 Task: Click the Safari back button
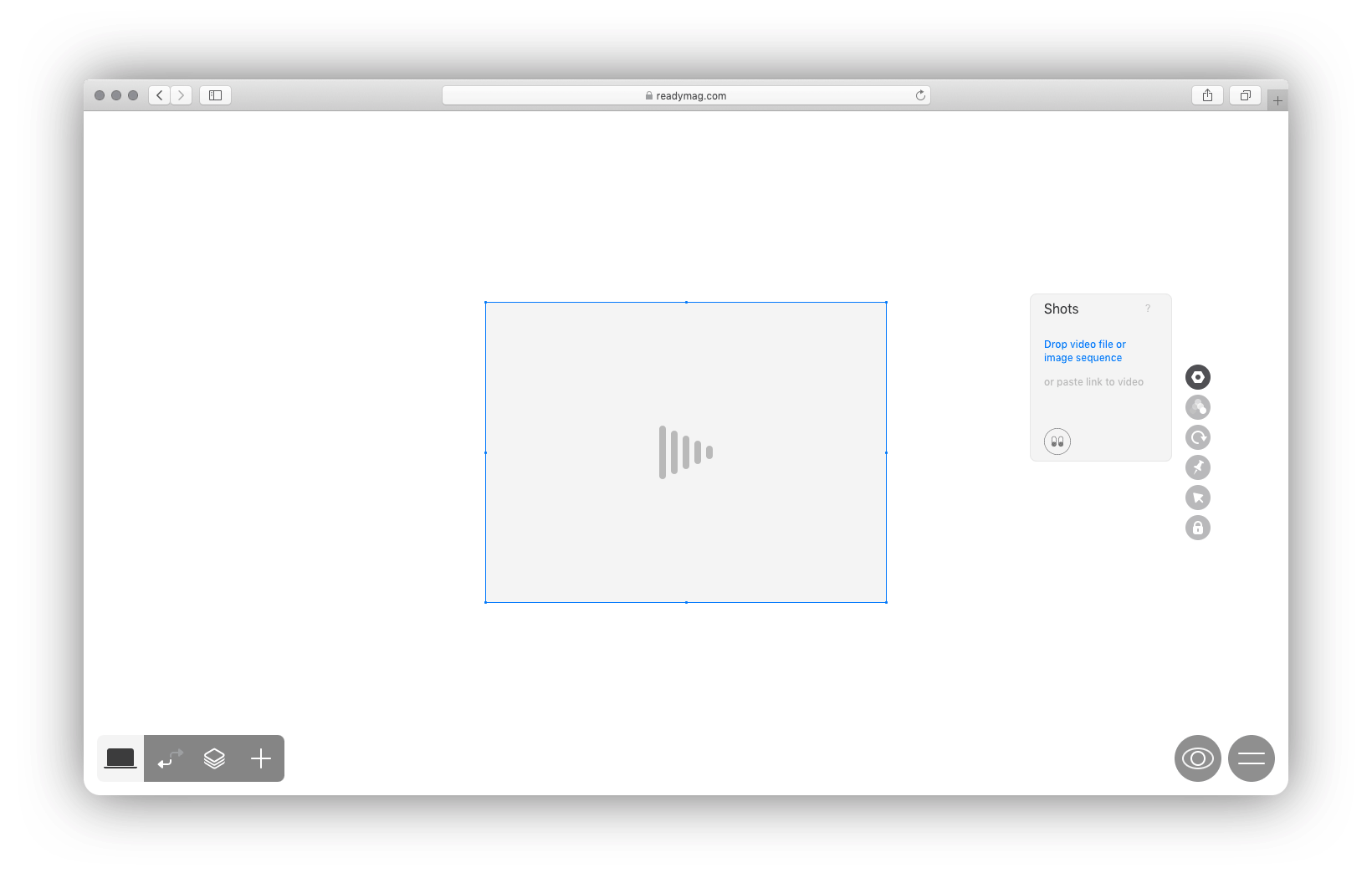[159, 95]
